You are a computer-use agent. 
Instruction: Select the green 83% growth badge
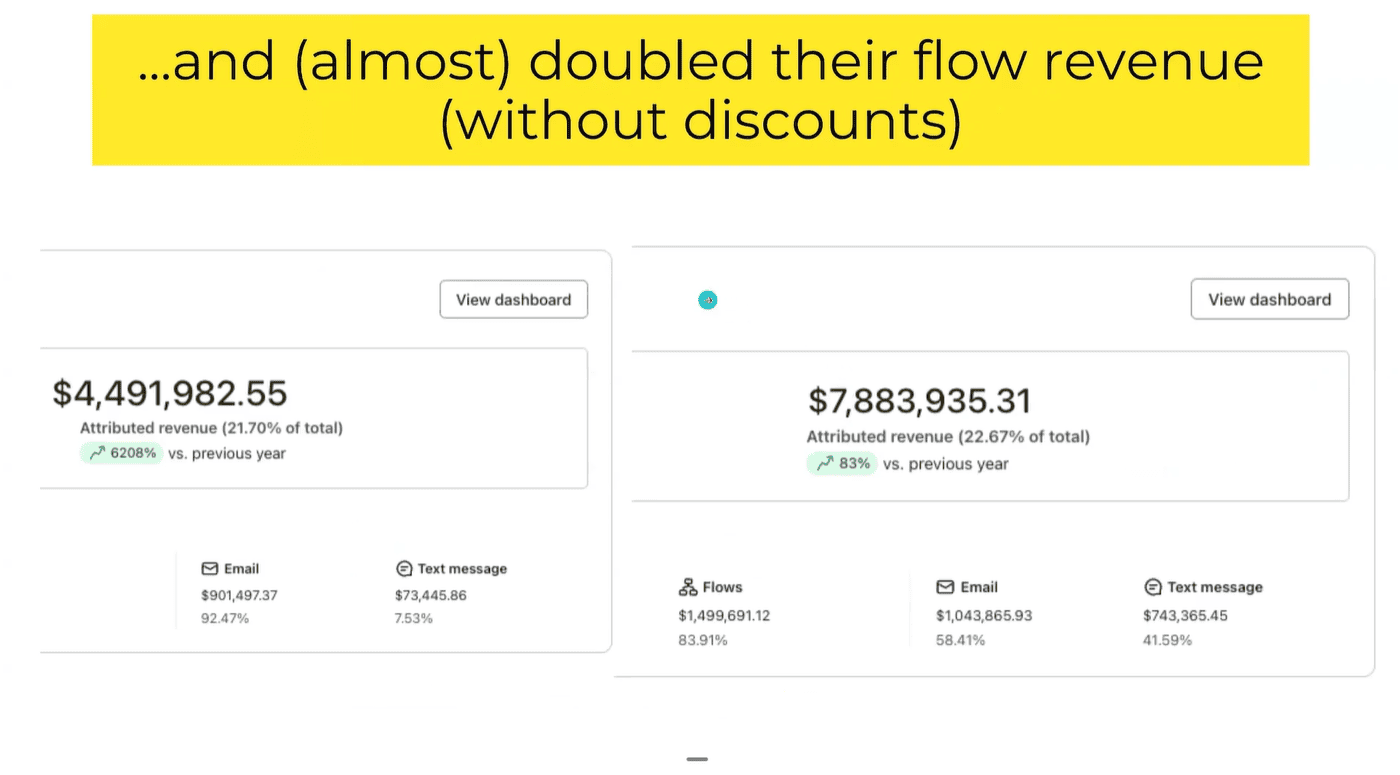842,464
